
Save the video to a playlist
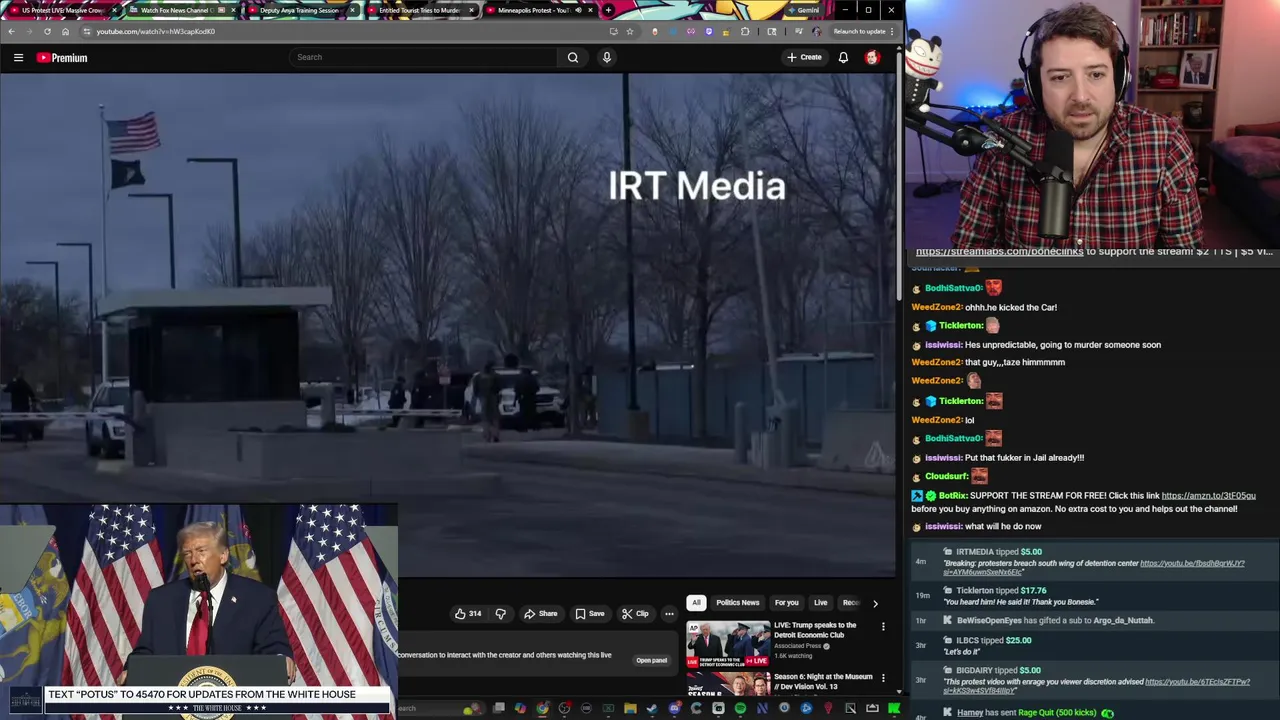(590, 614)
